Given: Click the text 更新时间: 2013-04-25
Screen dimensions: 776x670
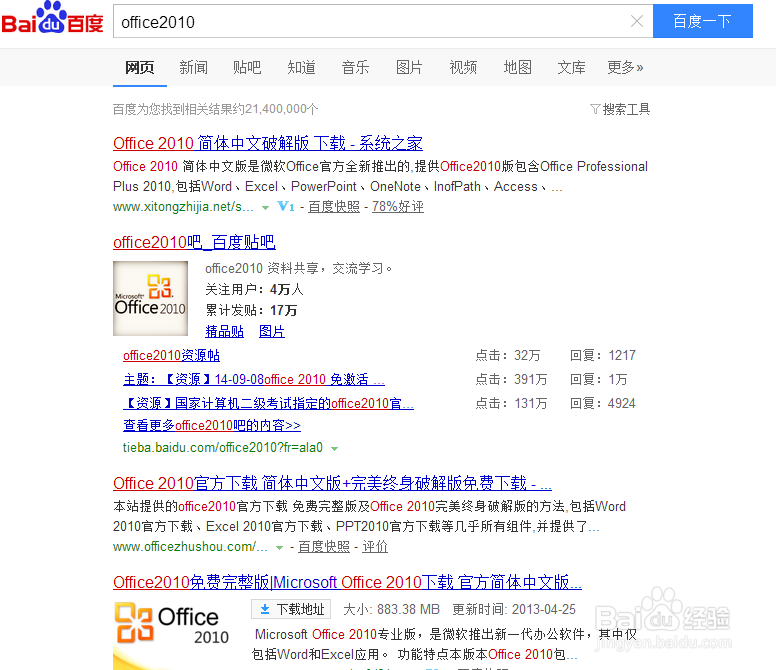Looking at the screenshot, I should coord(514,609).
